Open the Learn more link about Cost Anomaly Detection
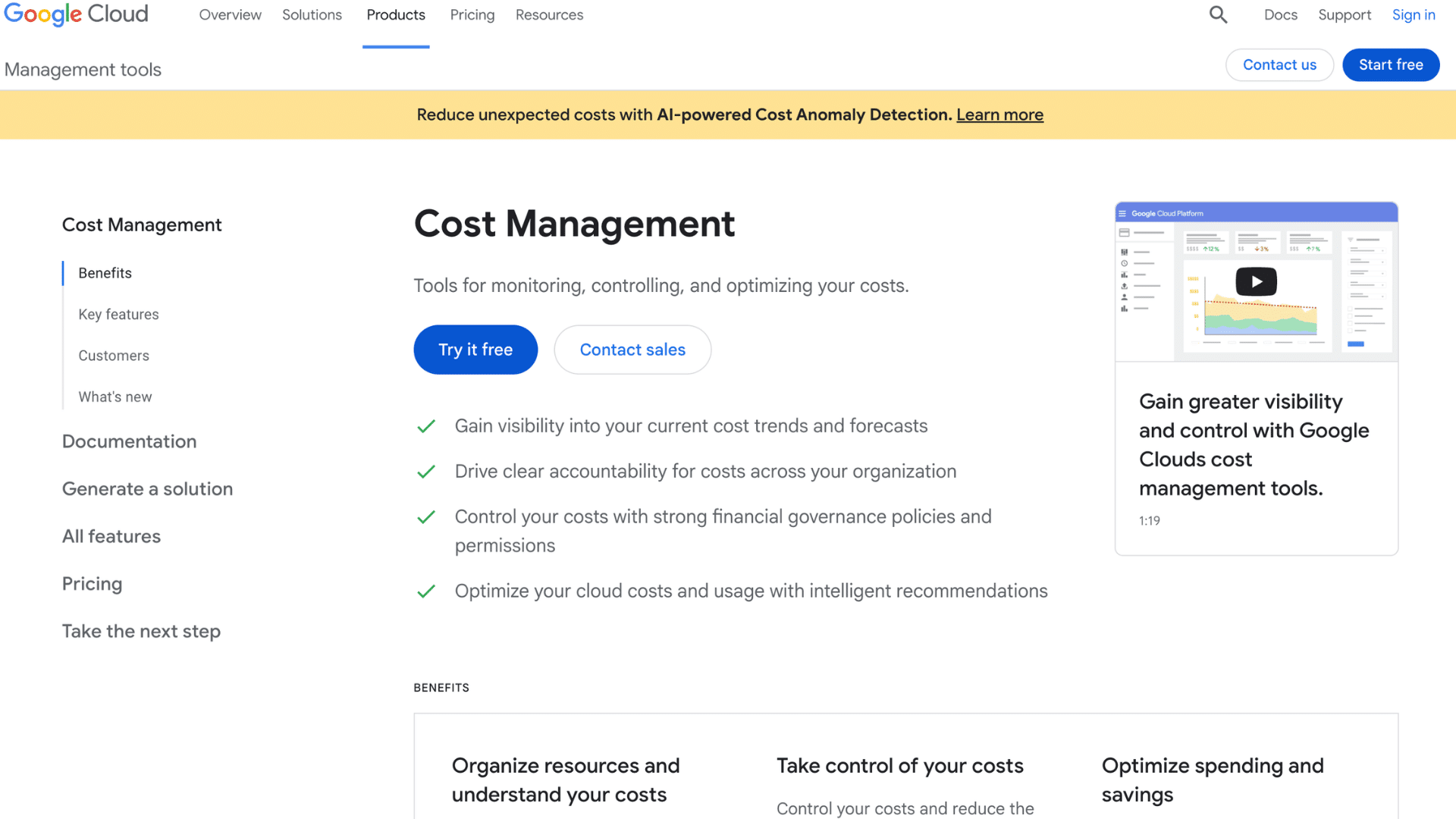Viewport: 1456px width, 819px height. click(x=999, y=115)
